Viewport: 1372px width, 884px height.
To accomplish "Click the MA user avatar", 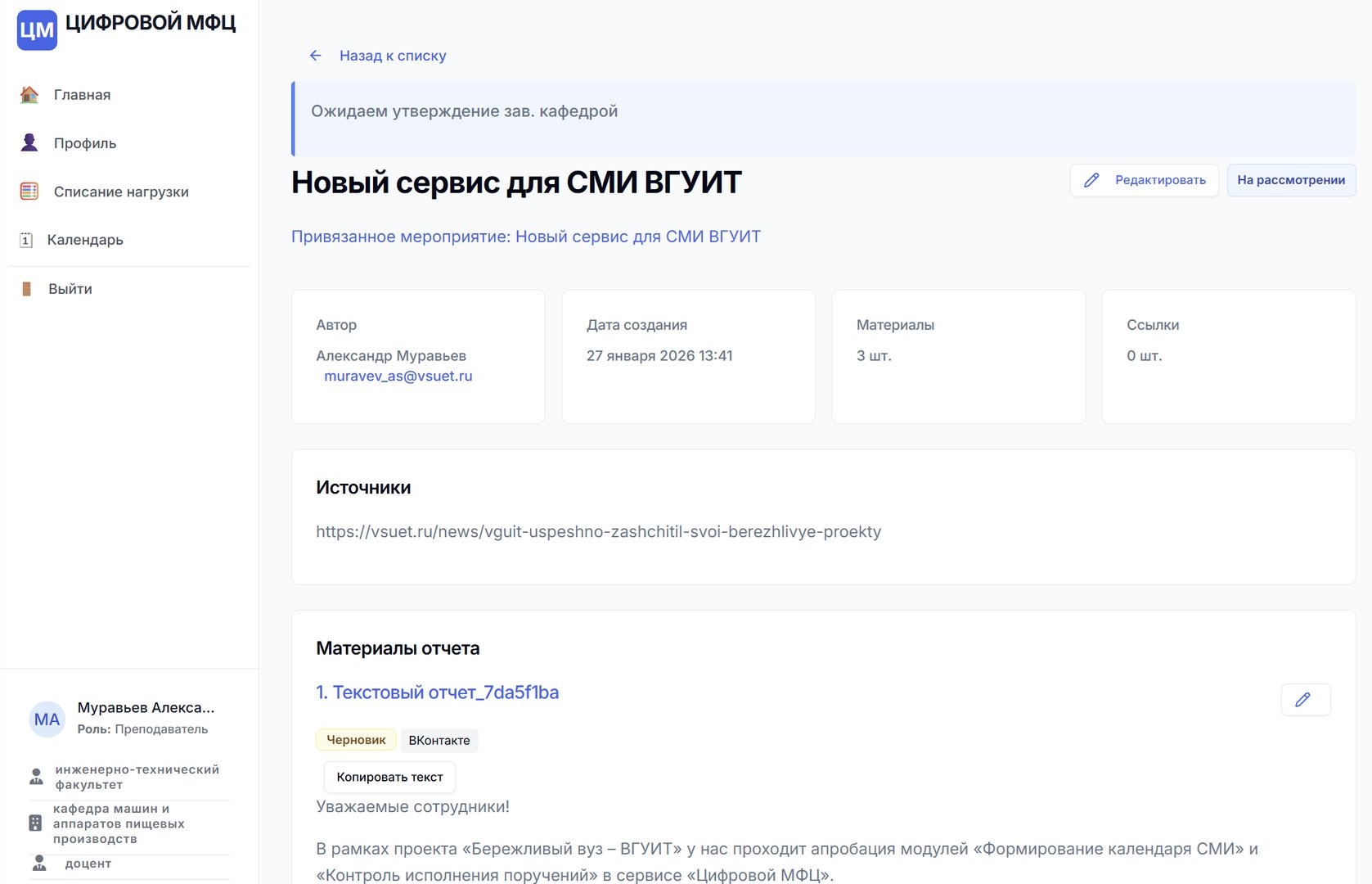I will (47, 719).
